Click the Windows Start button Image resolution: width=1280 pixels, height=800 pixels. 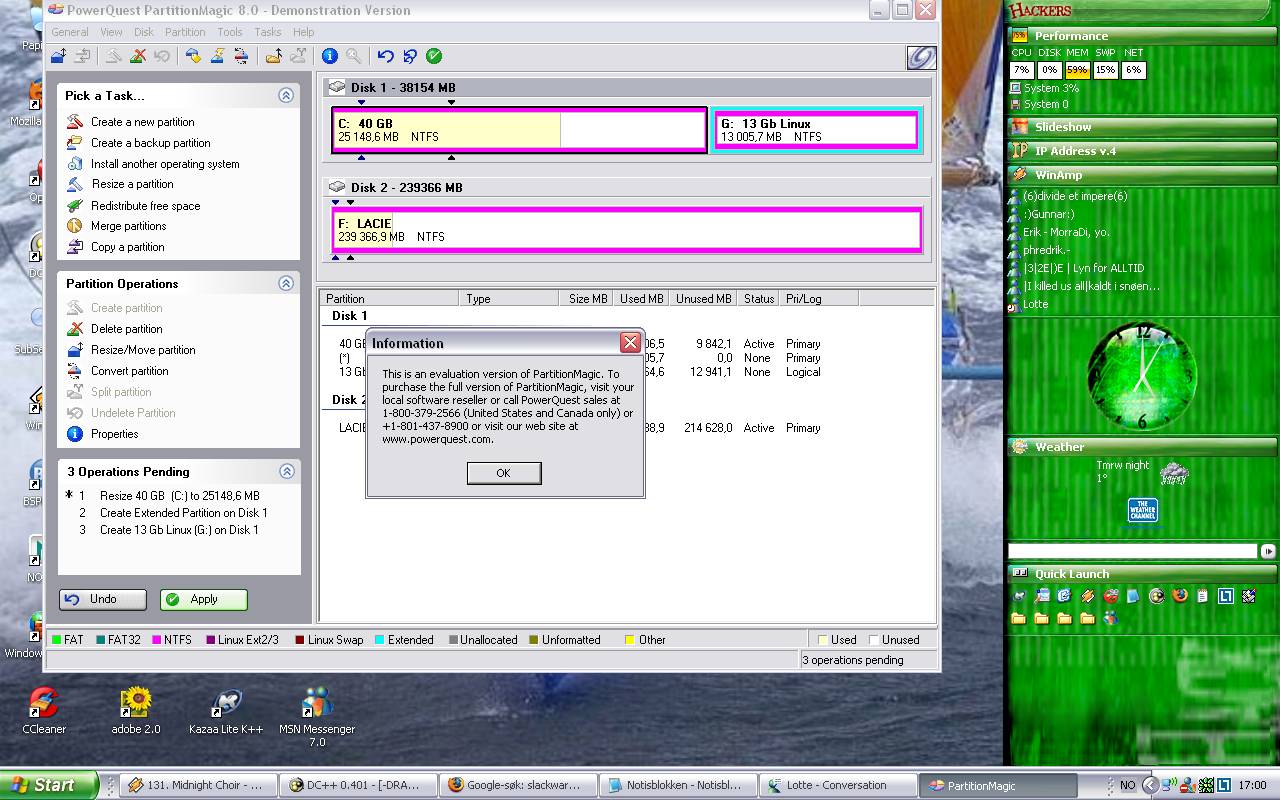[49, 785]
